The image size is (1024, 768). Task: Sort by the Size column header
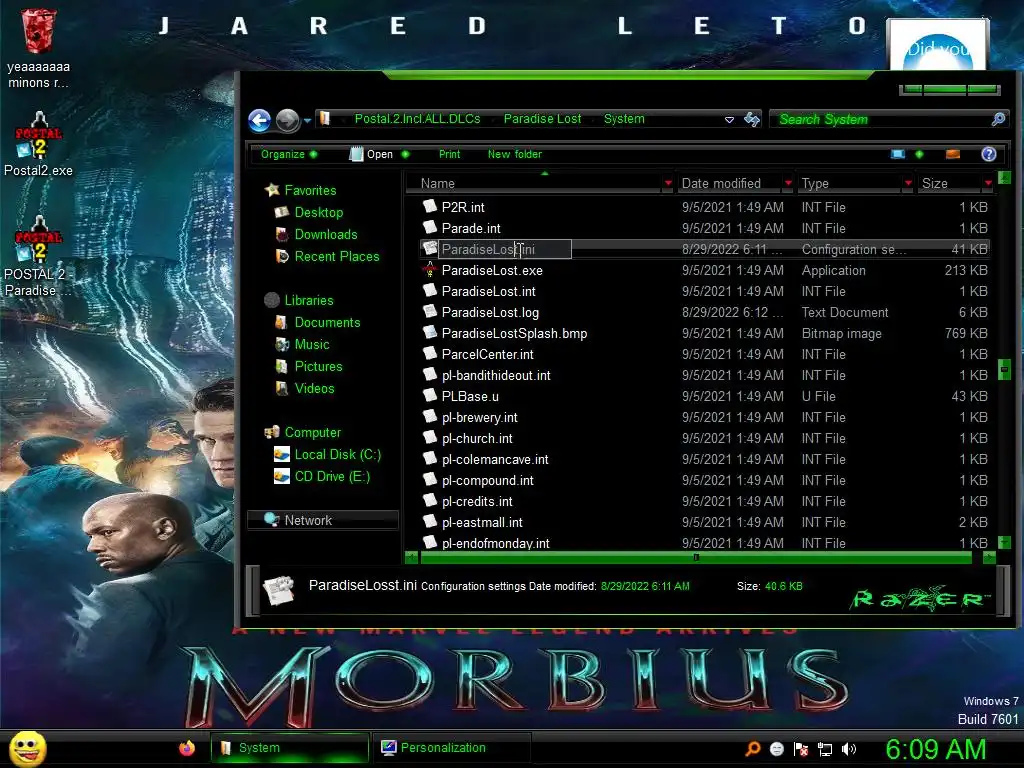[x=955, y=184]
